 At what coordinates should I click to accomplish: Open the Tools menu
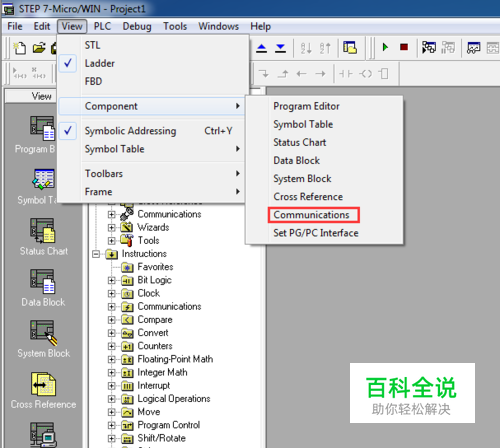coord(175,26)
